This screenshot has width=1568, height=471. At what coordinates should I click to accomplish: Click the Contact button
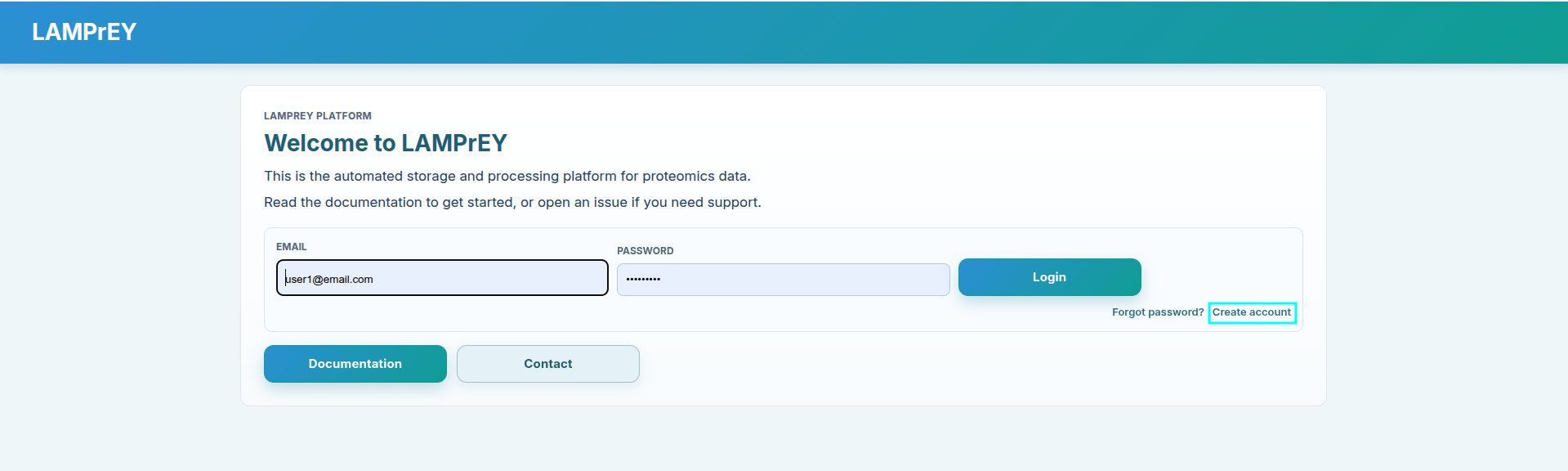547,364
